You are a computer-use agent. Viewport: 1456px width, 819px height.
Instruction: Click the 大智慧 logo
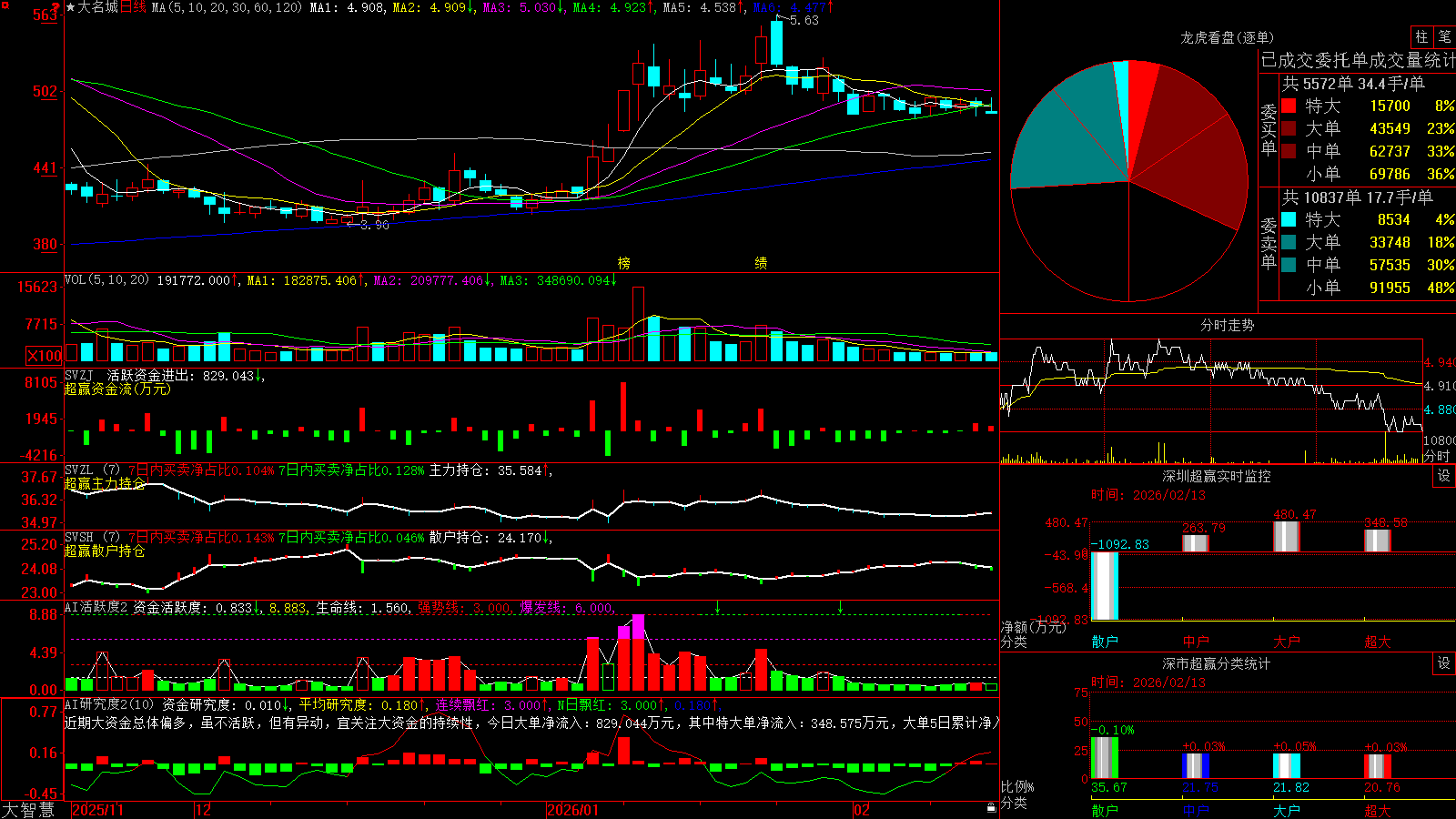[28, 810]
